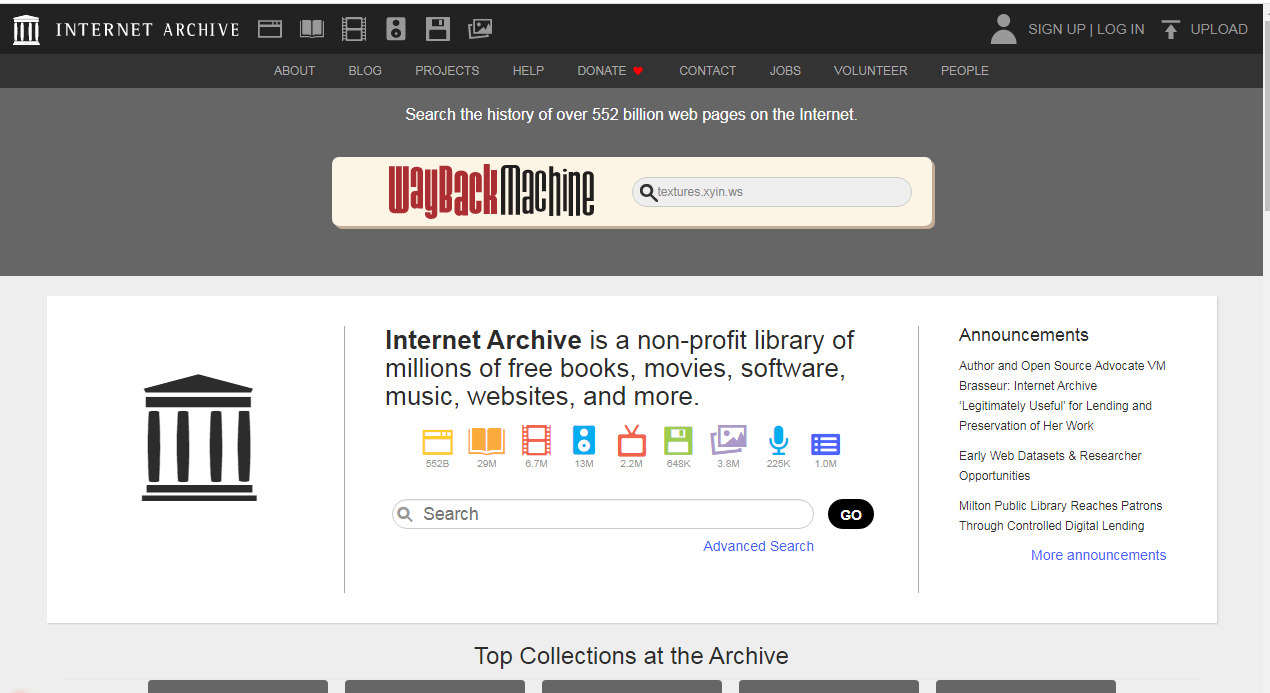Open the DONATE menu item
The image size is (1270, 693).
(x=602, y=71)
